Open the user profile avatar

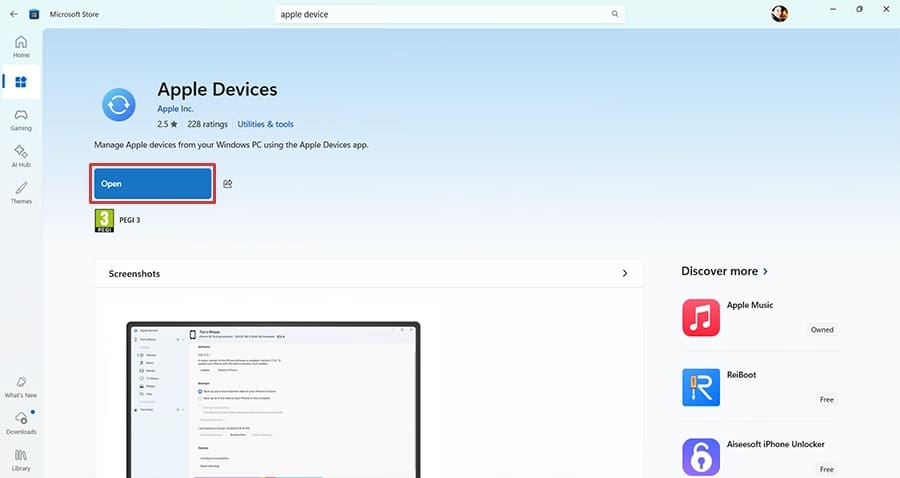pos(779,14)
